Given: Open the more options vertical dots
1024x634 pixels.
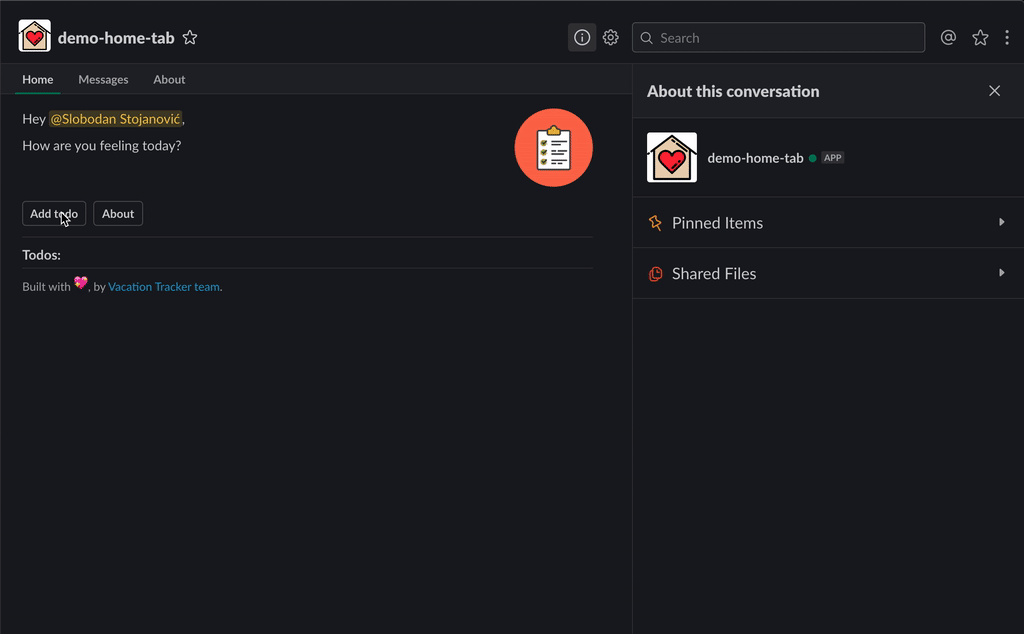Looking at the screenshot, I should (1007, 38).
